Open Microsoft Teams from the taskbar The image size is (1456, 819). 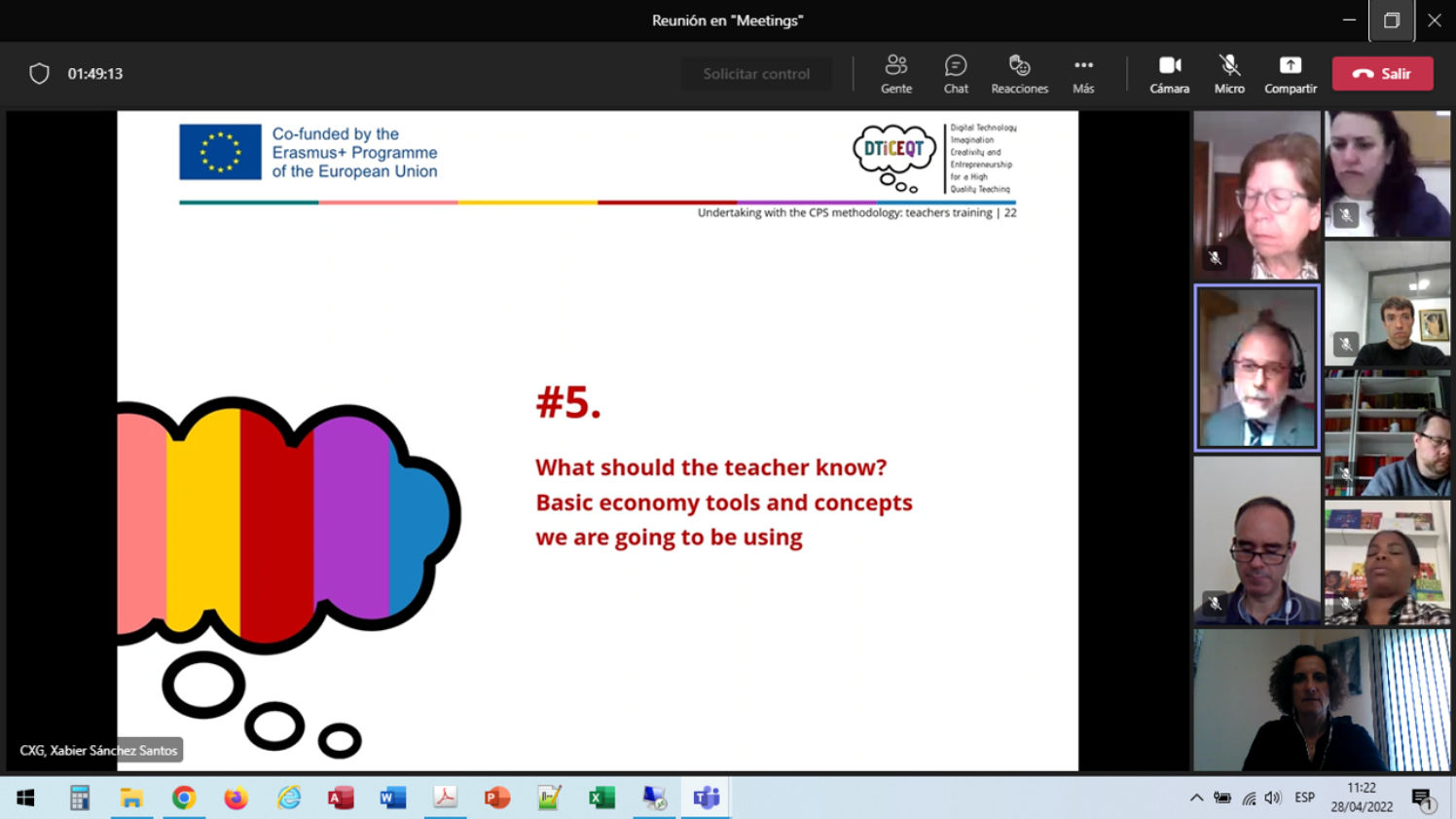tap(706, 799)
